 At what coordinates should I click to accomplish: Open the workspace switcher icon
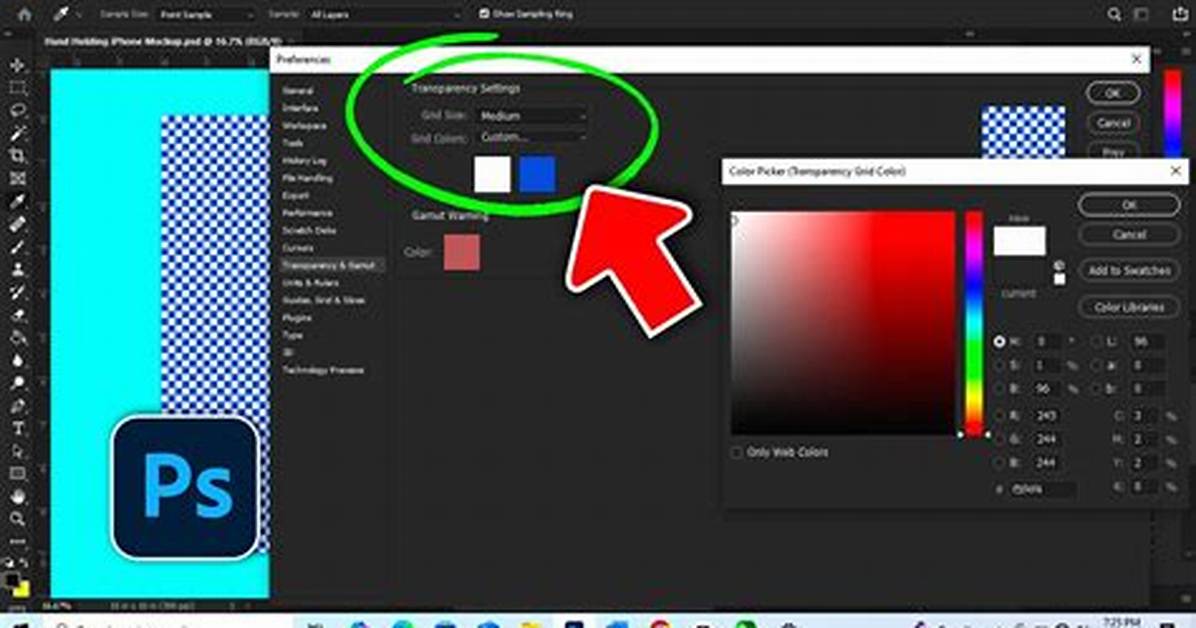tap(1141, 14)
